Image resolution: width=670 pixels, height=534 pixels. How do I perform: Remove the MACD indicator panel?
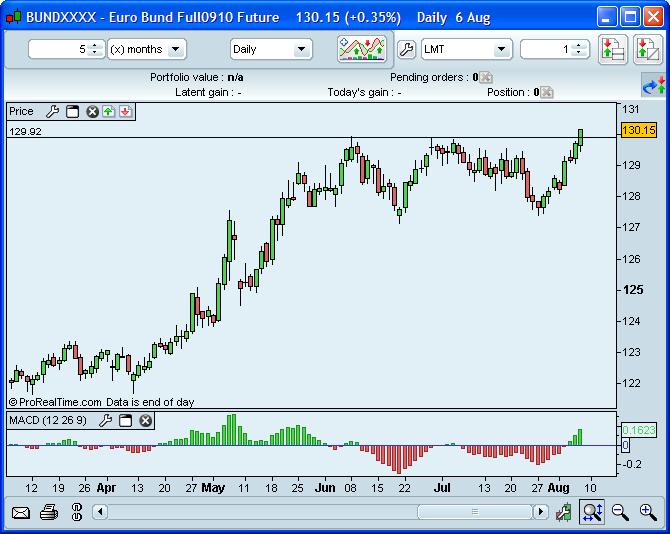[145, 421]
